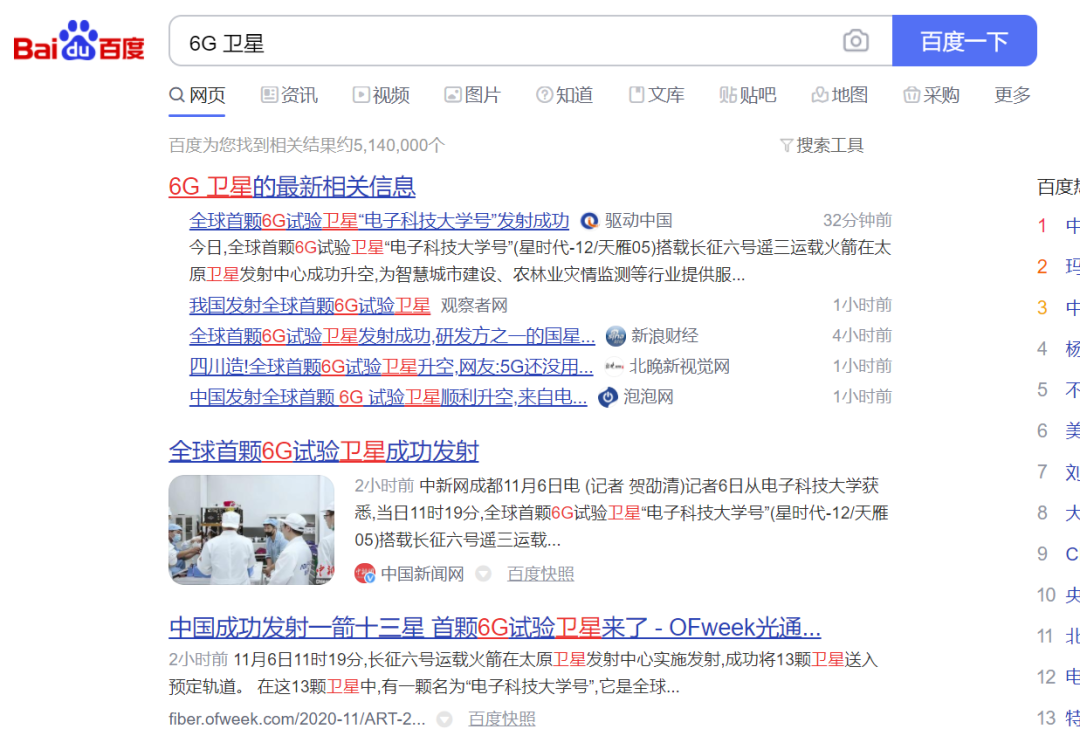Image resolution: width=1080 pixels, height=729 pixels.
Task: Click the 泡泡网 source name
Action: (648, 398)
